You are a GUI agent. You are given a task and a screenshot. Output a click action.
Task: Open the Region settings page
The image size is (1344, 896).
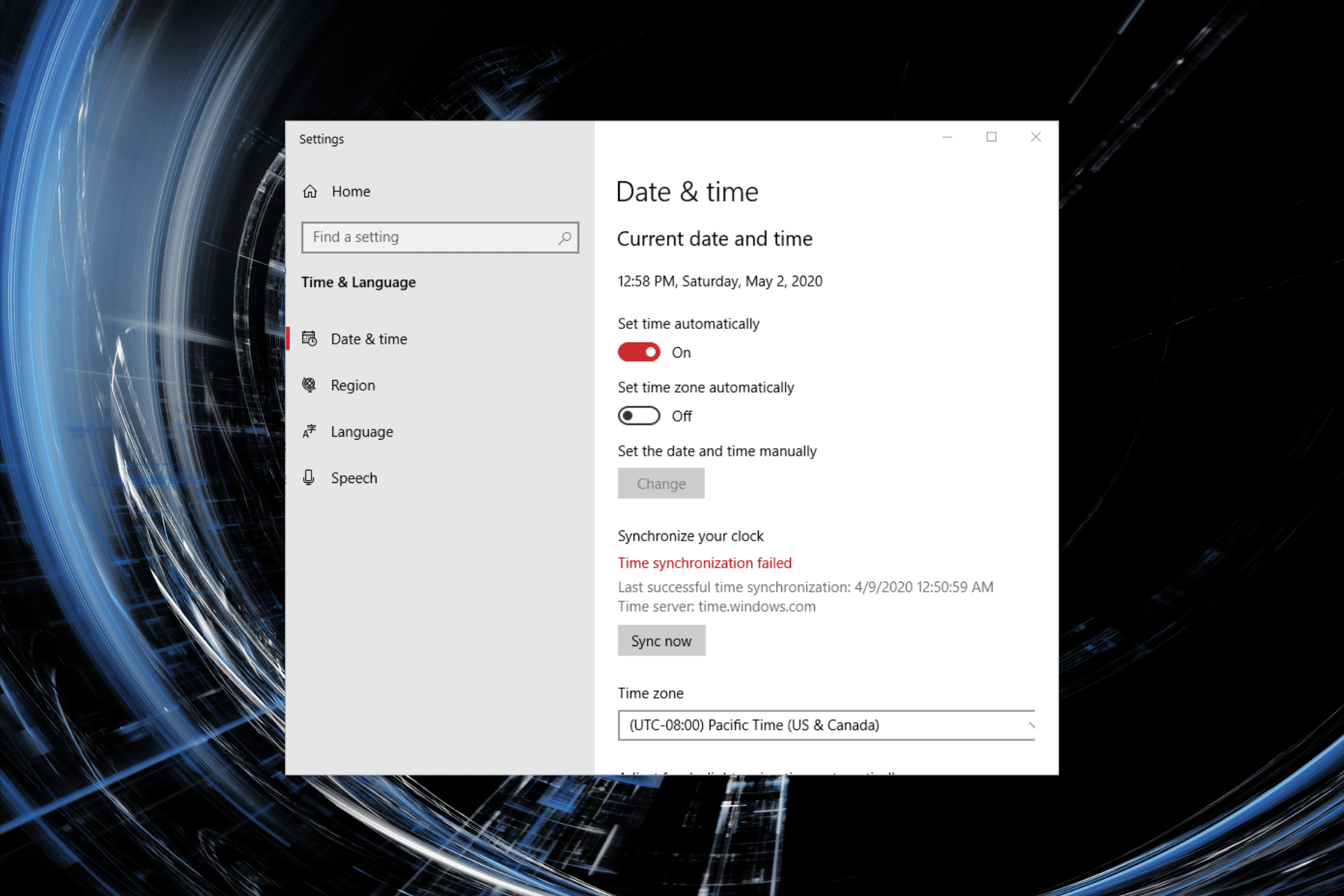pyautogui.click(x=353, y=386)
